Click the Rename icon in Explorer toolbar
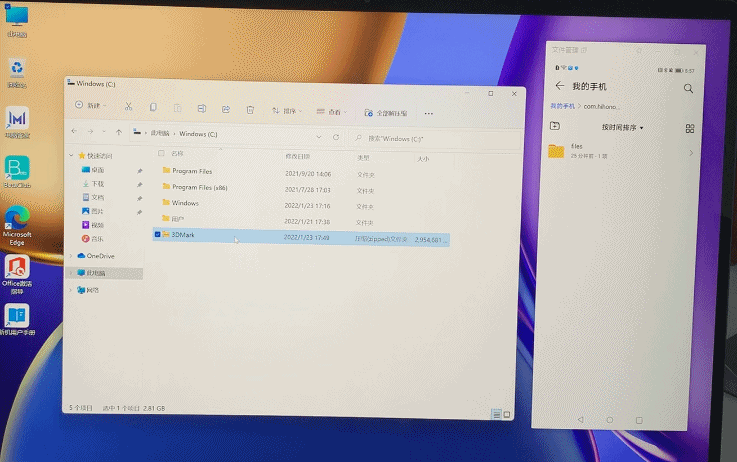The width and height of the screenshot is (737, 462). tap(202, 109)
